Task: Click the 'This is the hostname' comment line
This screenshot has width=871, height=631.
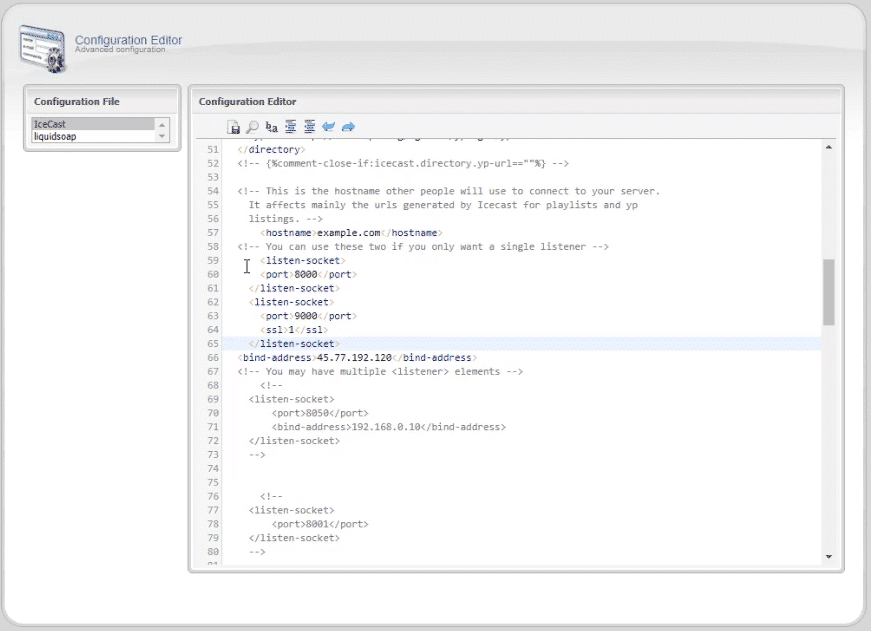Action: pyautogui.click(x=449, y=191)
